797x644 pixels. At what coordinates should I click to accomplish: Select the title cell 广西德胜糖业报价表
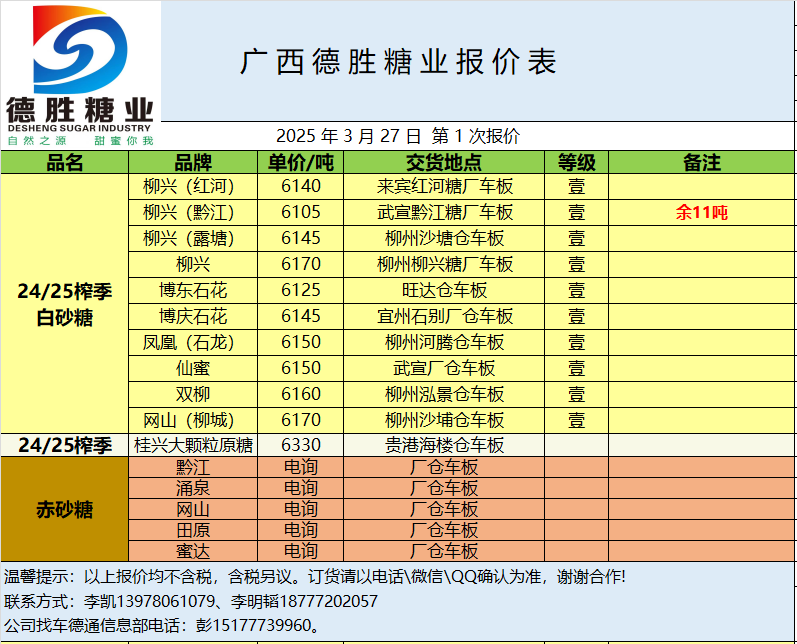(x=398, y=62)
